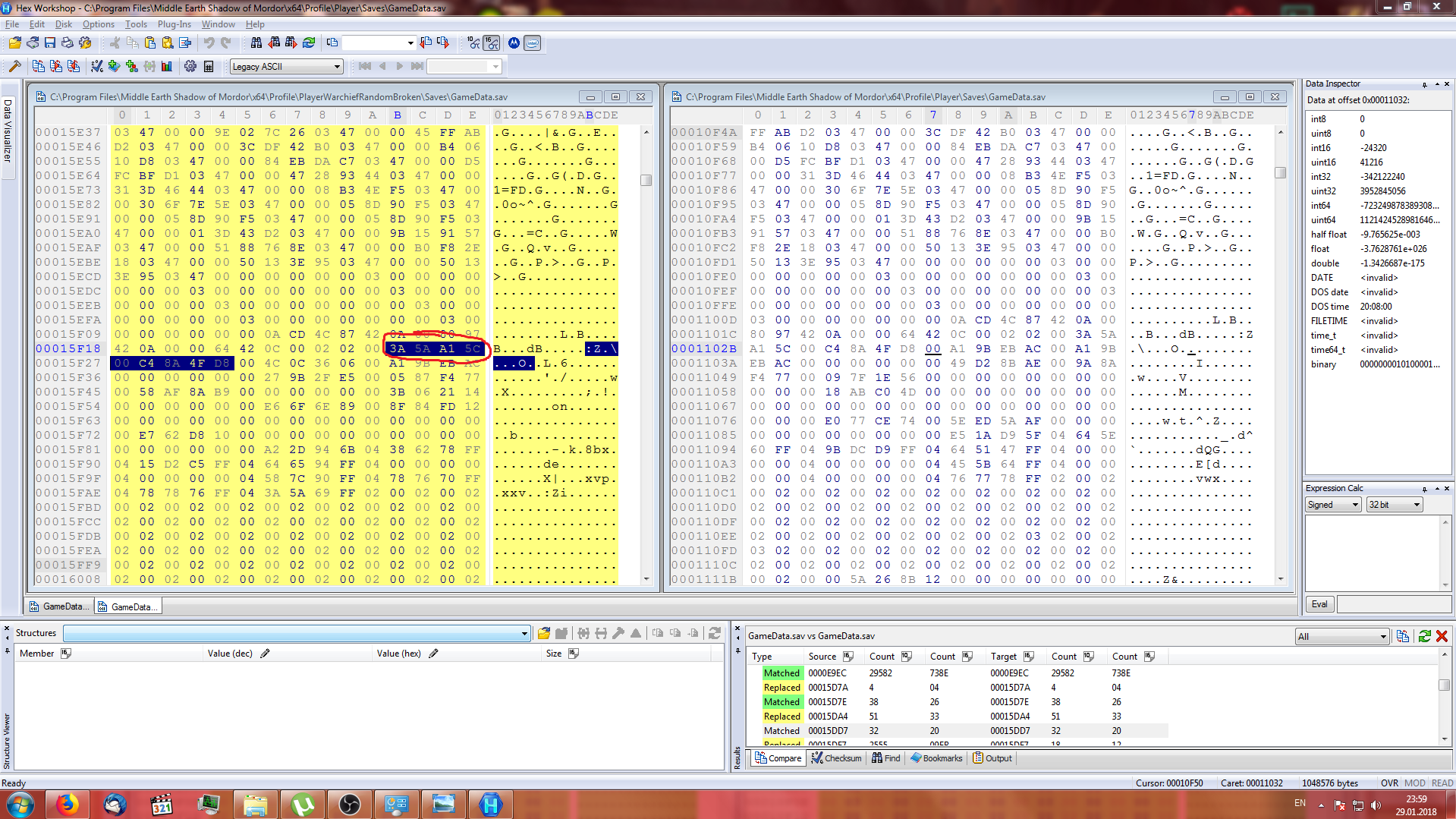Click the Find binoculars icon

(x=256, y=43)
